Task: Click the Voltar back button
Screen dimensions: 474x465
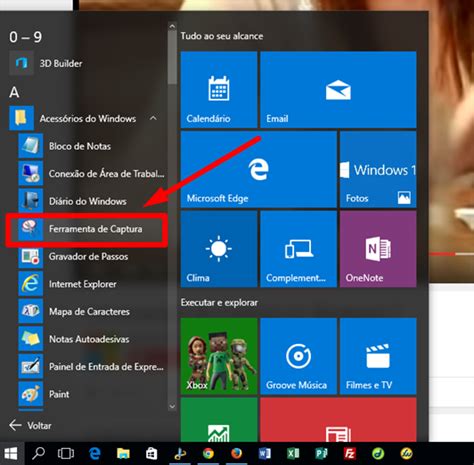Action: pos(30,426)
